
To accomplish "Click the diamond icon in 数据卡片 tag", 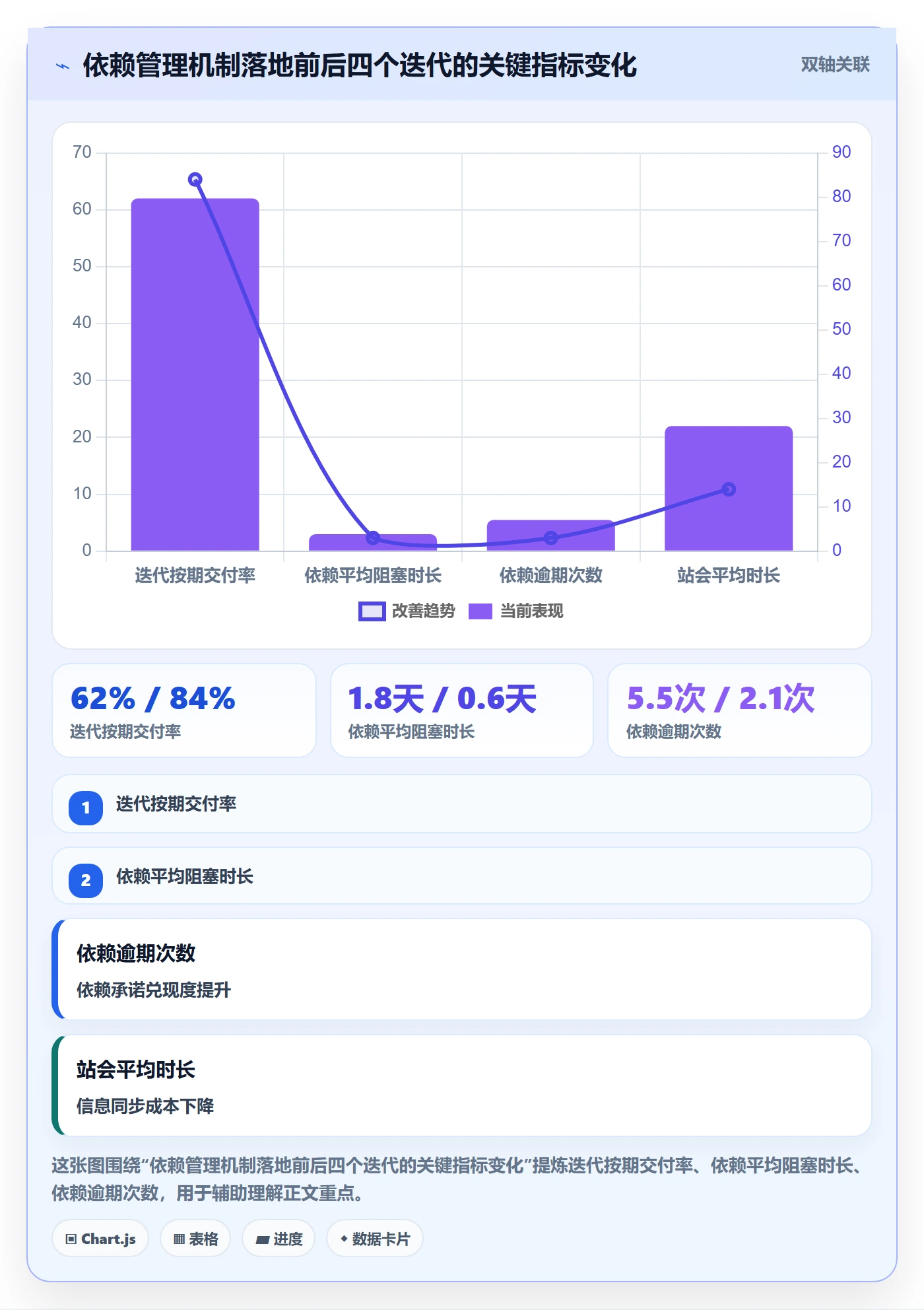I will 344,1239.
